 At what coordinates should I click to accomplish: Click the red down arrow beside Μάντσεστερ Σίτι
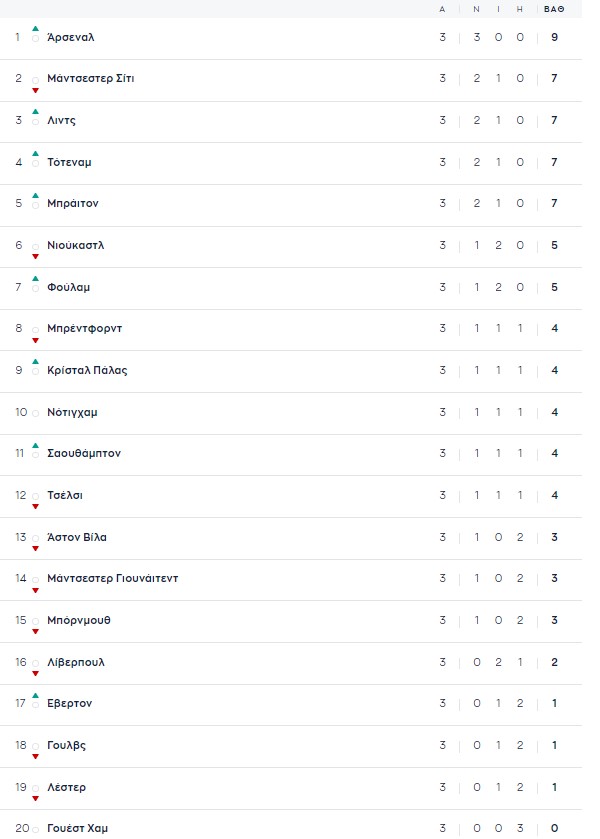pos(35,89)
